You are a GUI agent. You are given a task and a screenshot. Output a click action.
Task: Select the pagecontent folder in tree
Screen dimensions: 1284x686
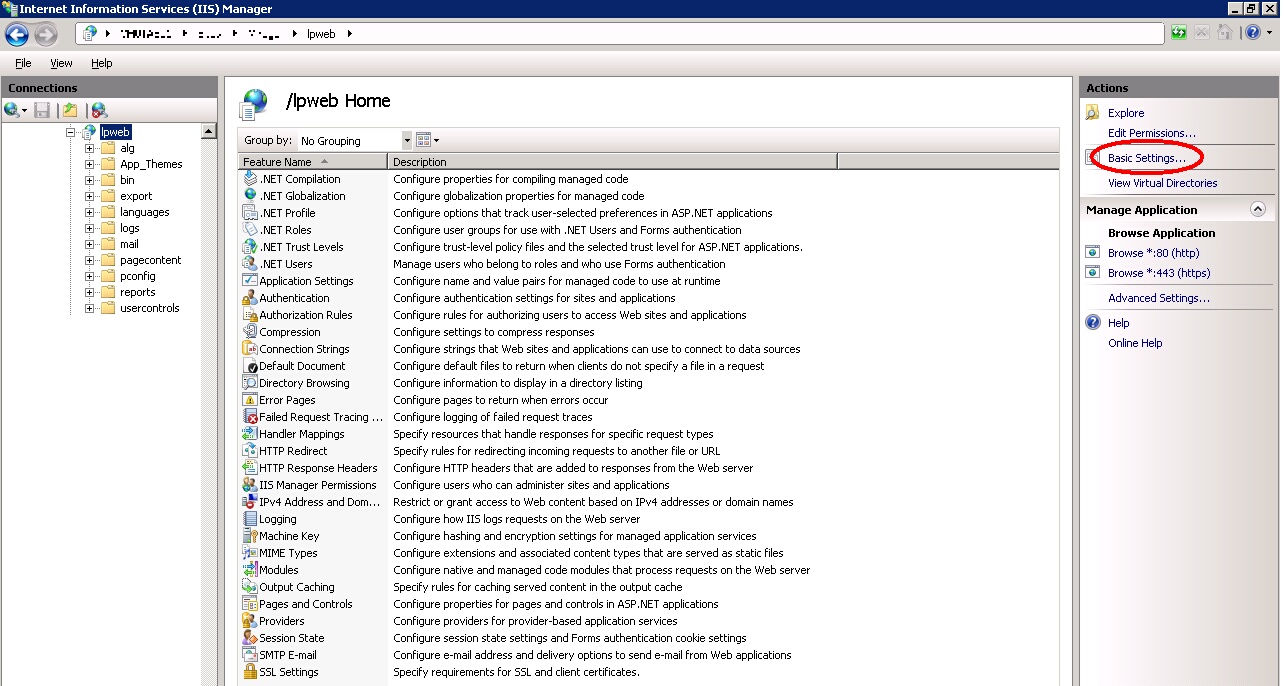pyautogui.click(x=150, y=260)
